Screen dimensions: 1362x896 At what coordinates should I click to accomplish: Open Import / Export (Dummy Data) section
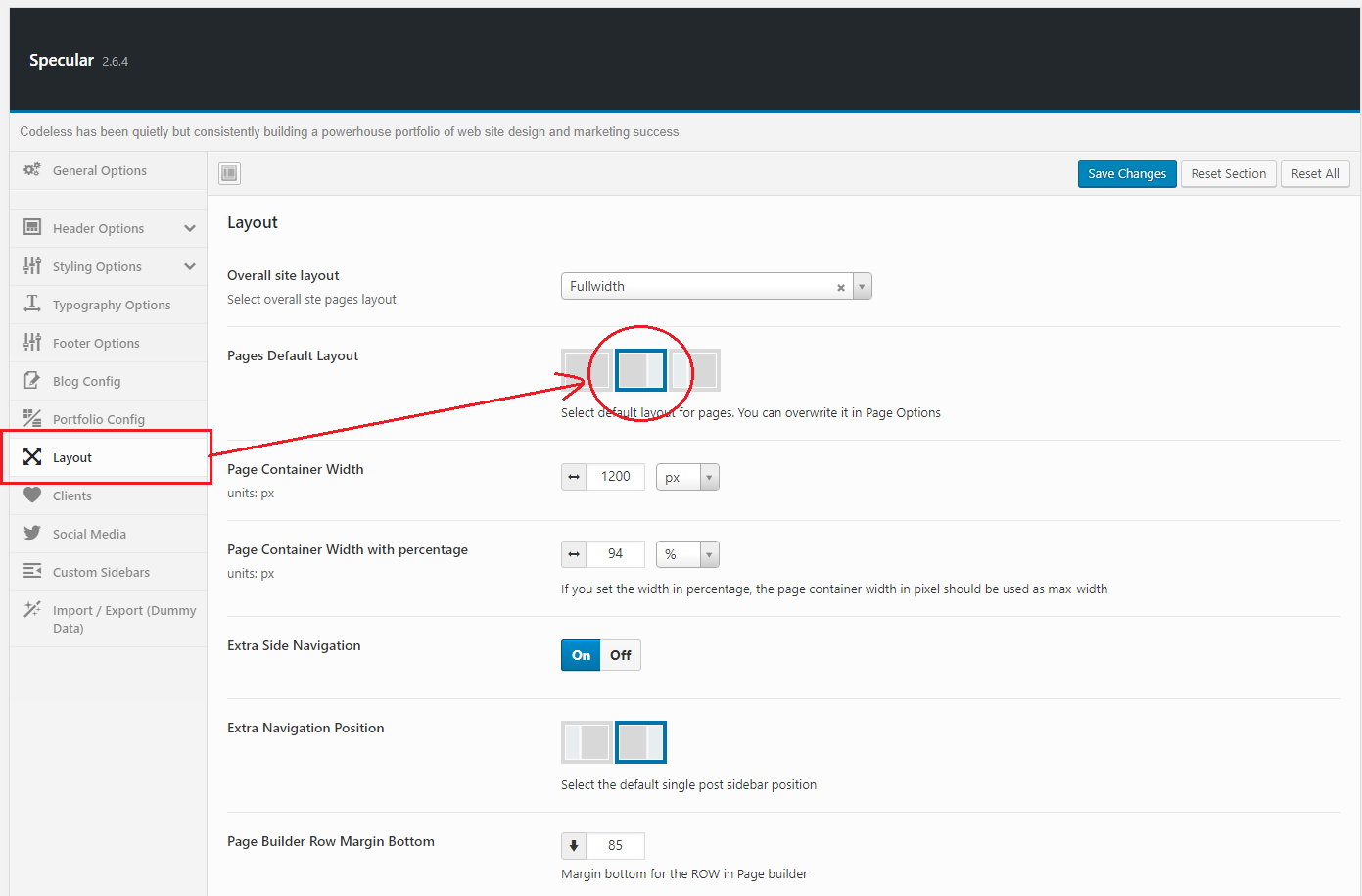pyautogui.click(x=108, y=619)
